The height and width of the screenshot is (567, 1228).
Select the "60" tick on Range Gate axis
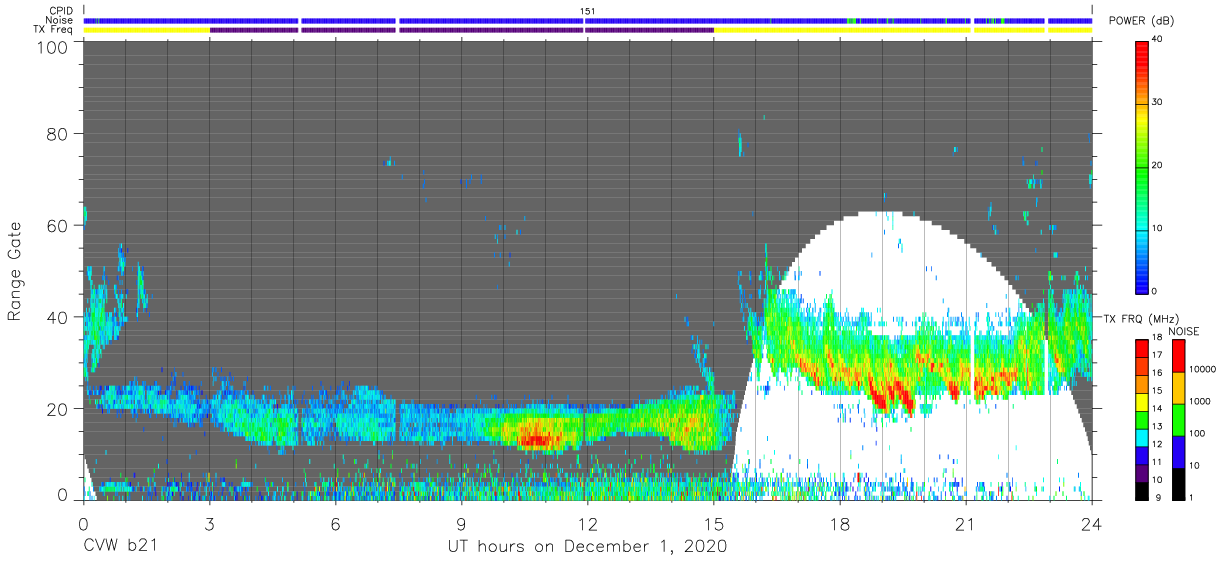point(58,226)
